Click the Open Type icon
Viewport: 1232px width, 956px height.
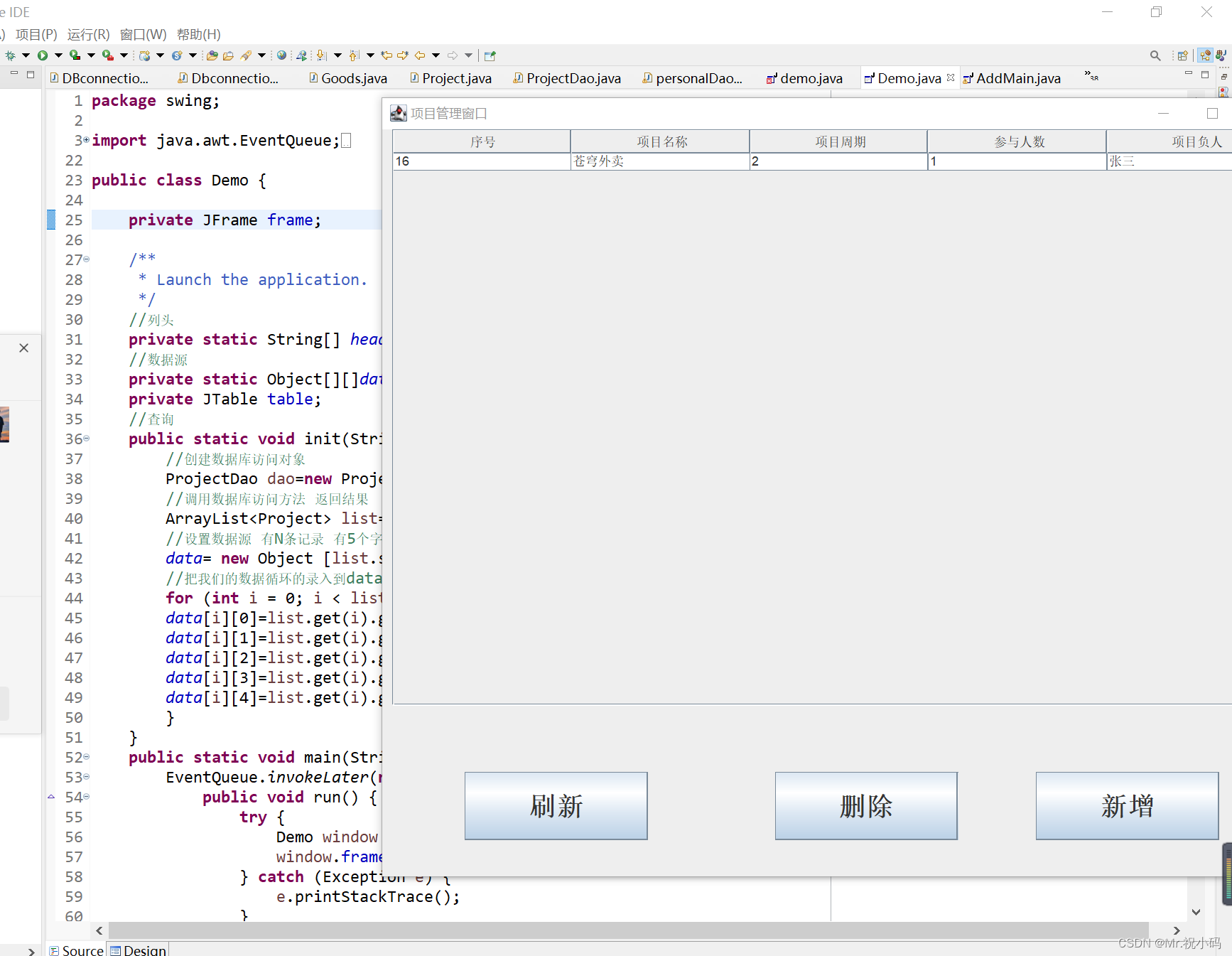pyautogui.click(x=212, y=55)
